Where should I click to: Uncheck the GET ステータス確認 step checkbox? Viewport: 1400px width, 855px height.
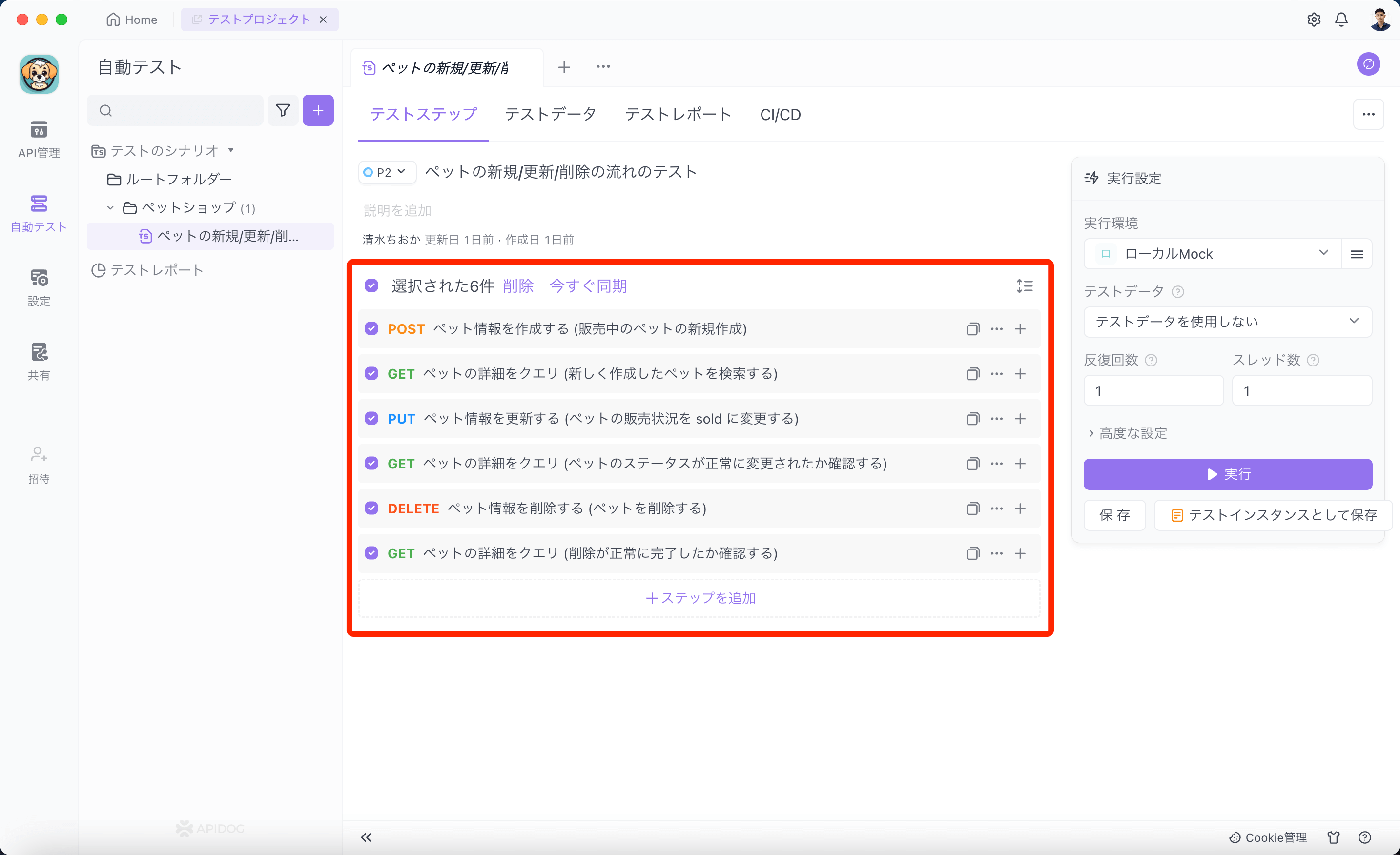click(x=371, y=463)
